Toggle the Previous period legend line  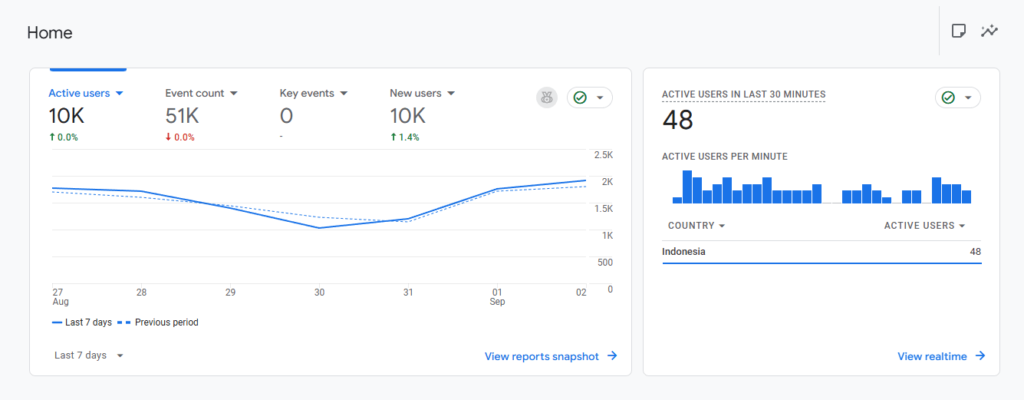158,322
